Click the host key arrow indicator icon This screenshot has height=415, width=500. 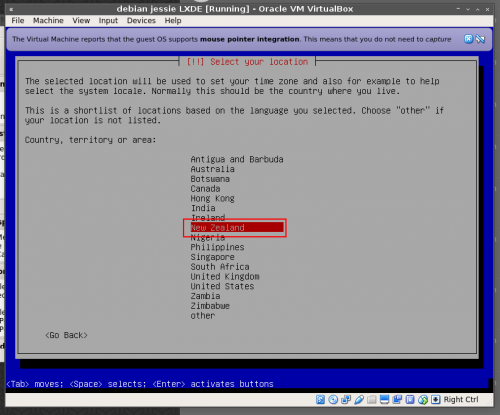click(x=436, y=399)
